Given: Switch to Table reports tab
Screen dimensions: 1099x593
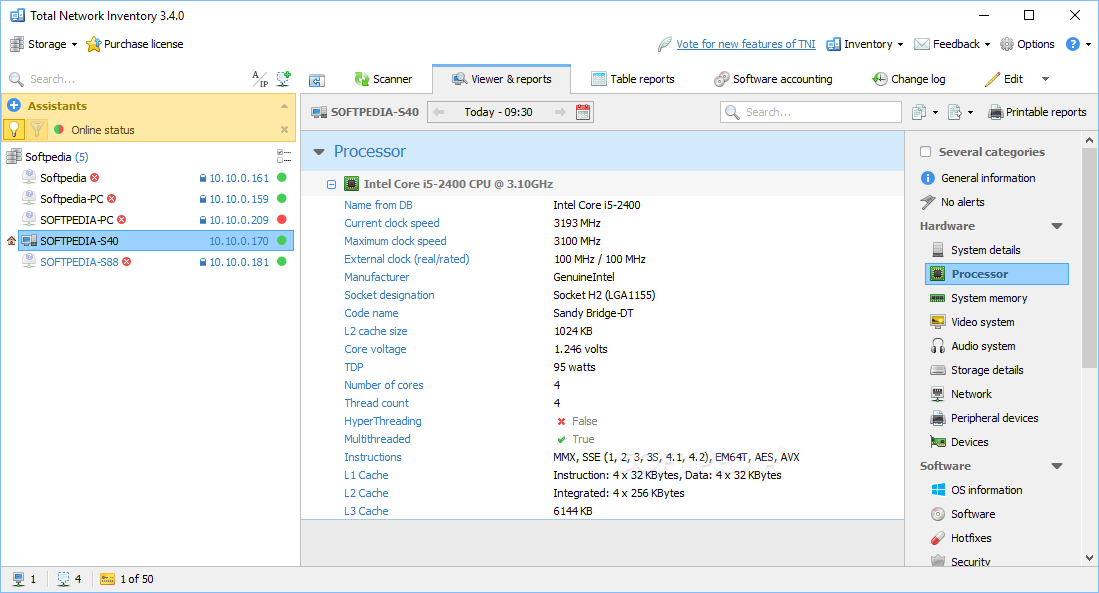Looking at the screenshot, I should (x=633, y=79).
